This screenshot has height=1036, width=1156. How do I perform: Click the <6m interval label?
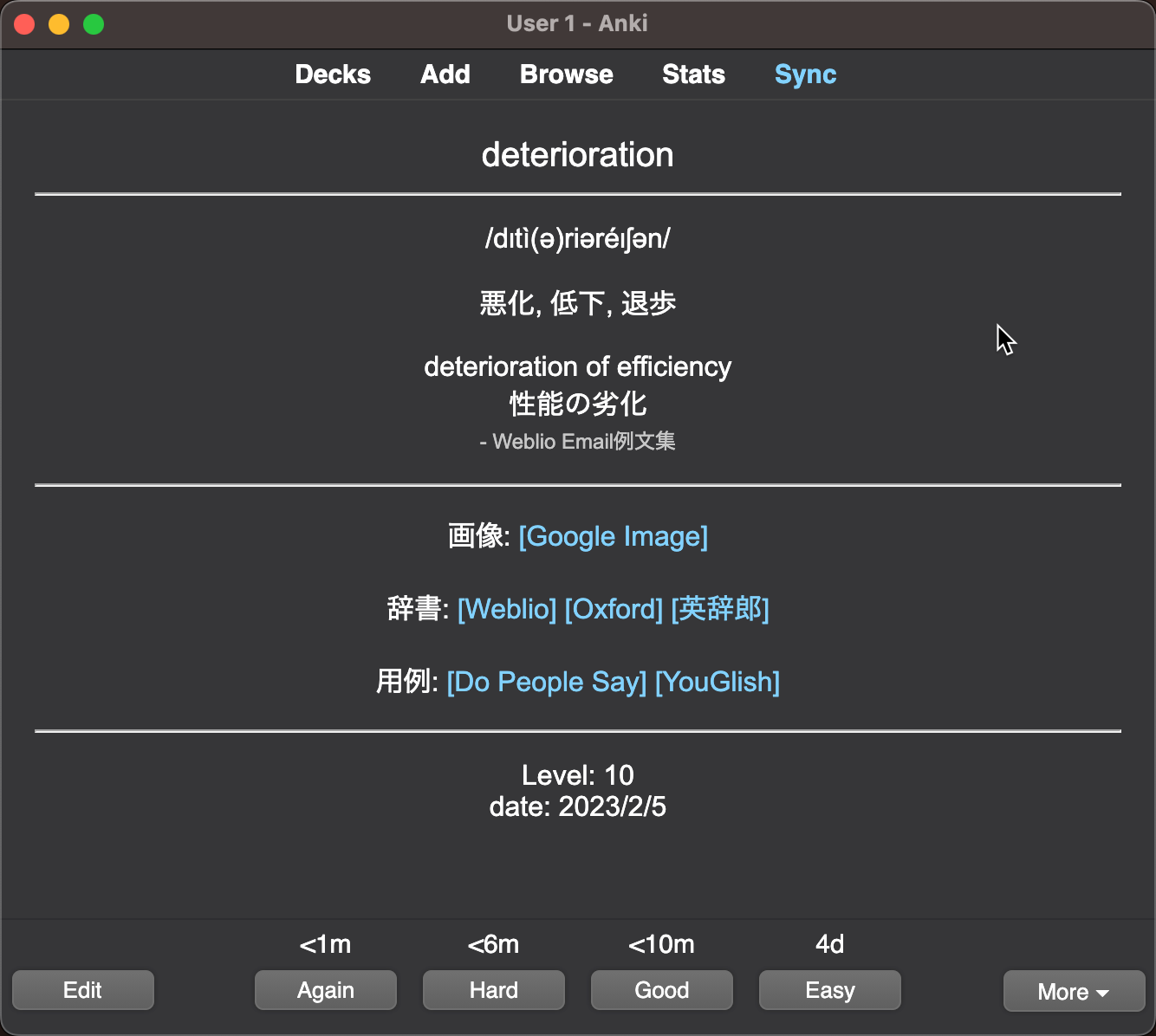coord(494,944)
